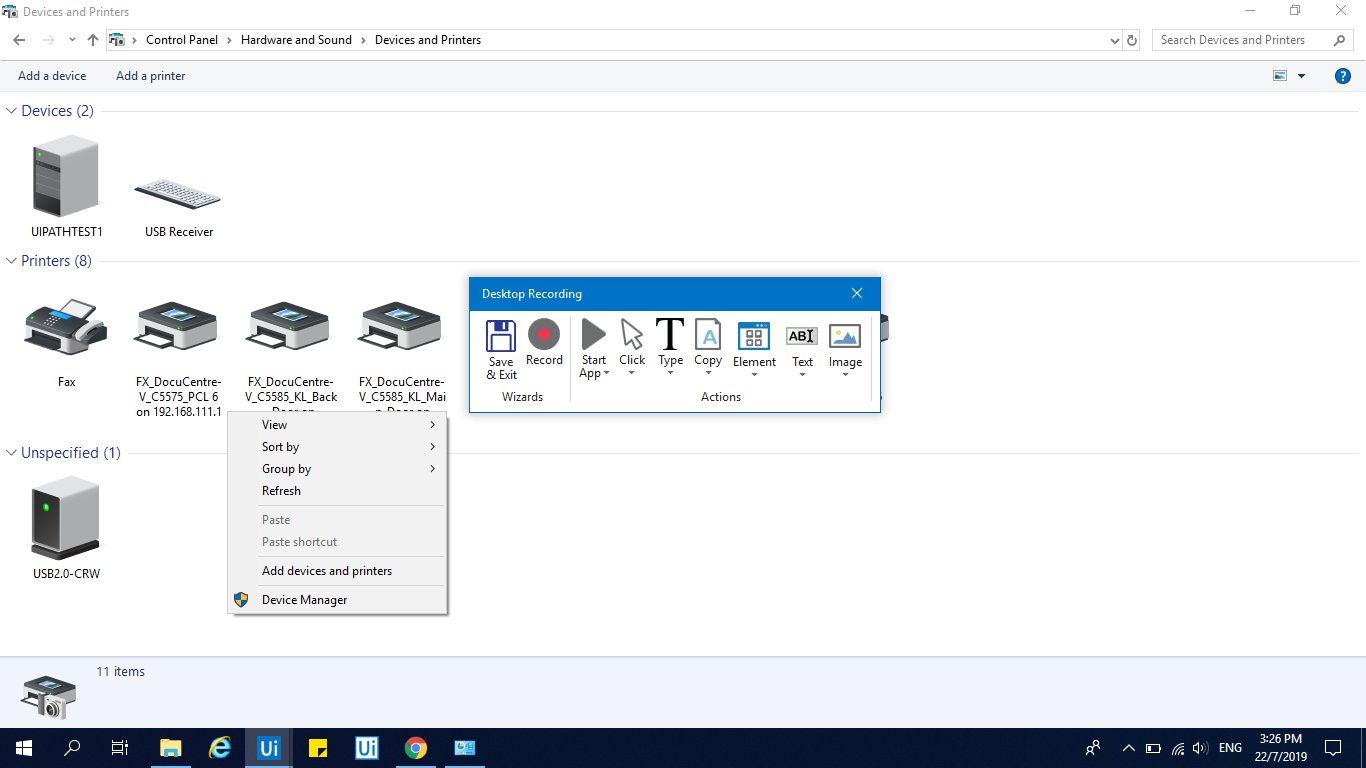Expand the Text action dropdown arrow
Viewport: 1366px width, 768px height.
pyautogui.click(x=802, y=375)
